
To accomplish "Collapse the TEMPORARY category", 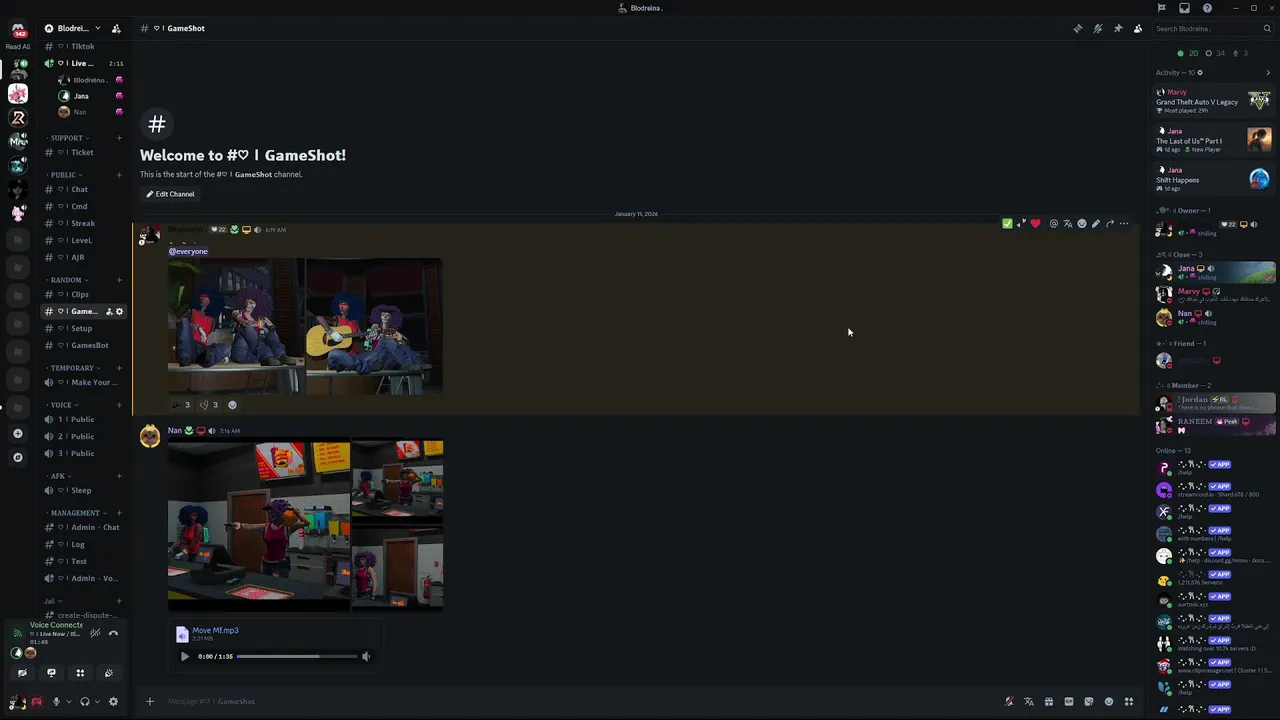I will click(73, 368).
